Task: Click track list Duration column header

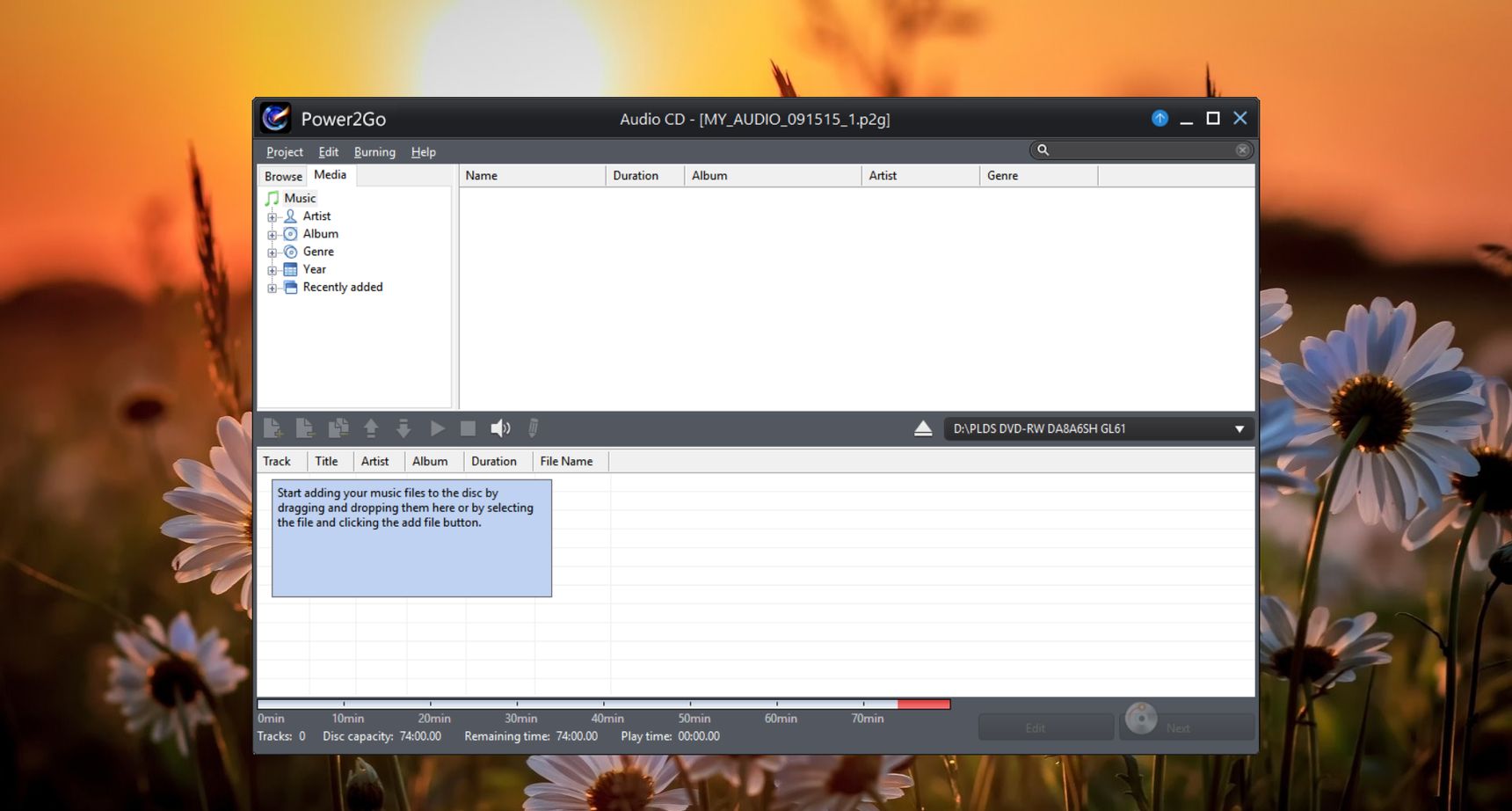Action: click(498, 461)
